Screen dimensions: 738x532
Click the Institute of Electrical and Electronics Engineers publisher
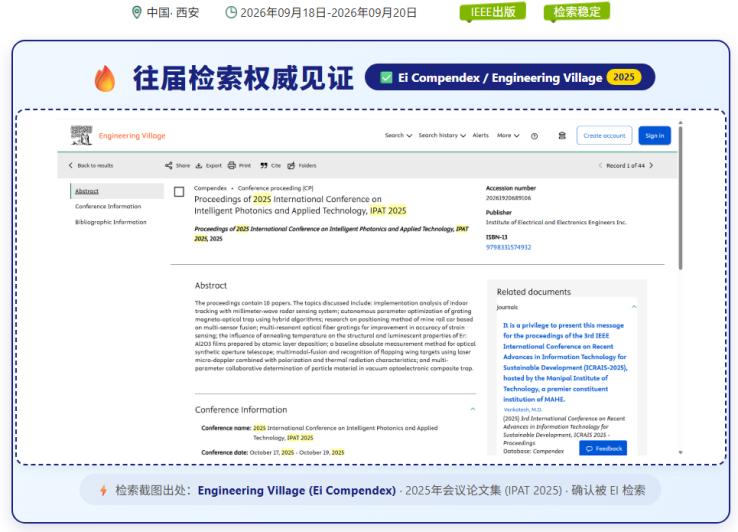556,222
